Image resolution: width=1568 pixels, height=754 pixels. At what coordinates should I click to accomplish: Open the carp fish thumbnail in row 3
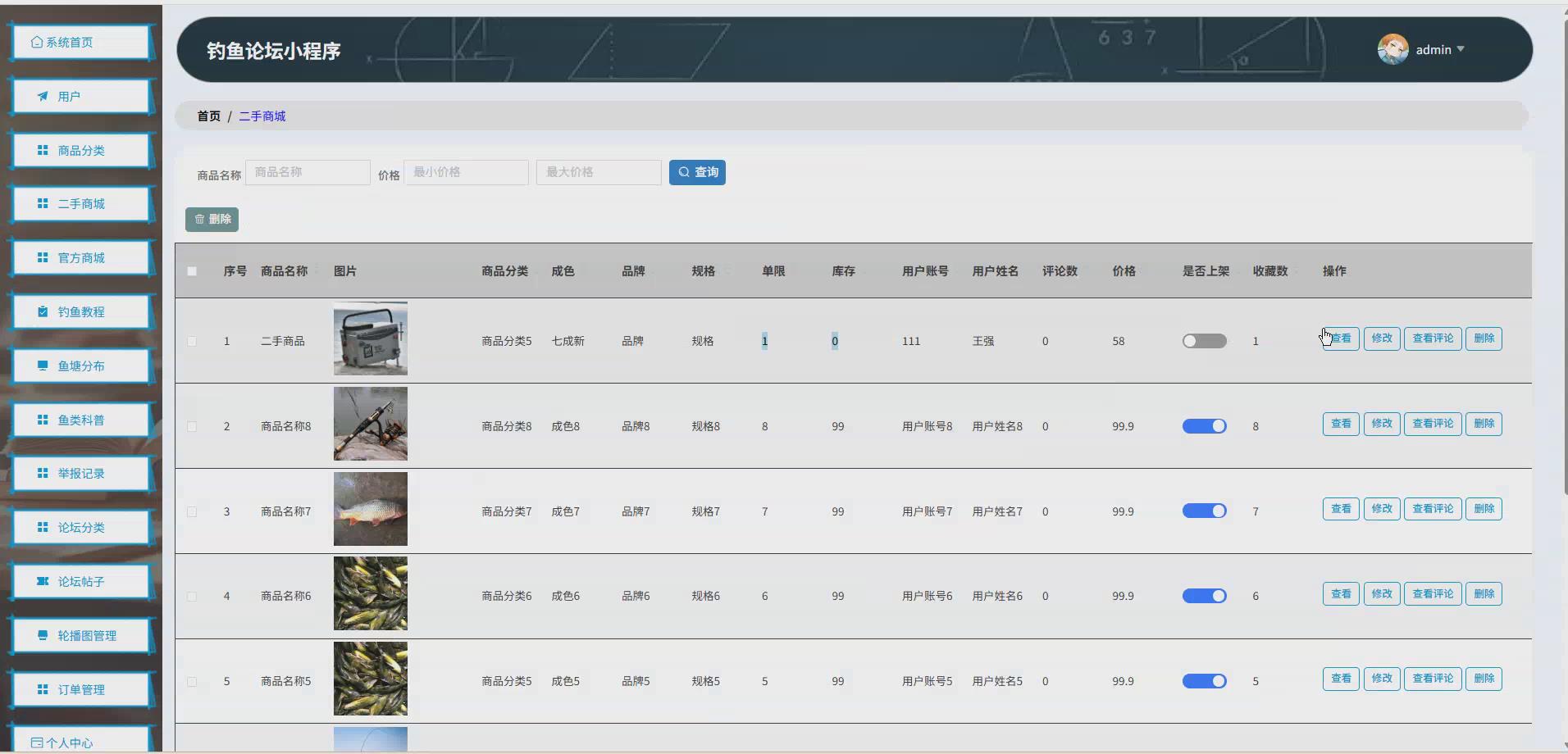coord(371,509)
